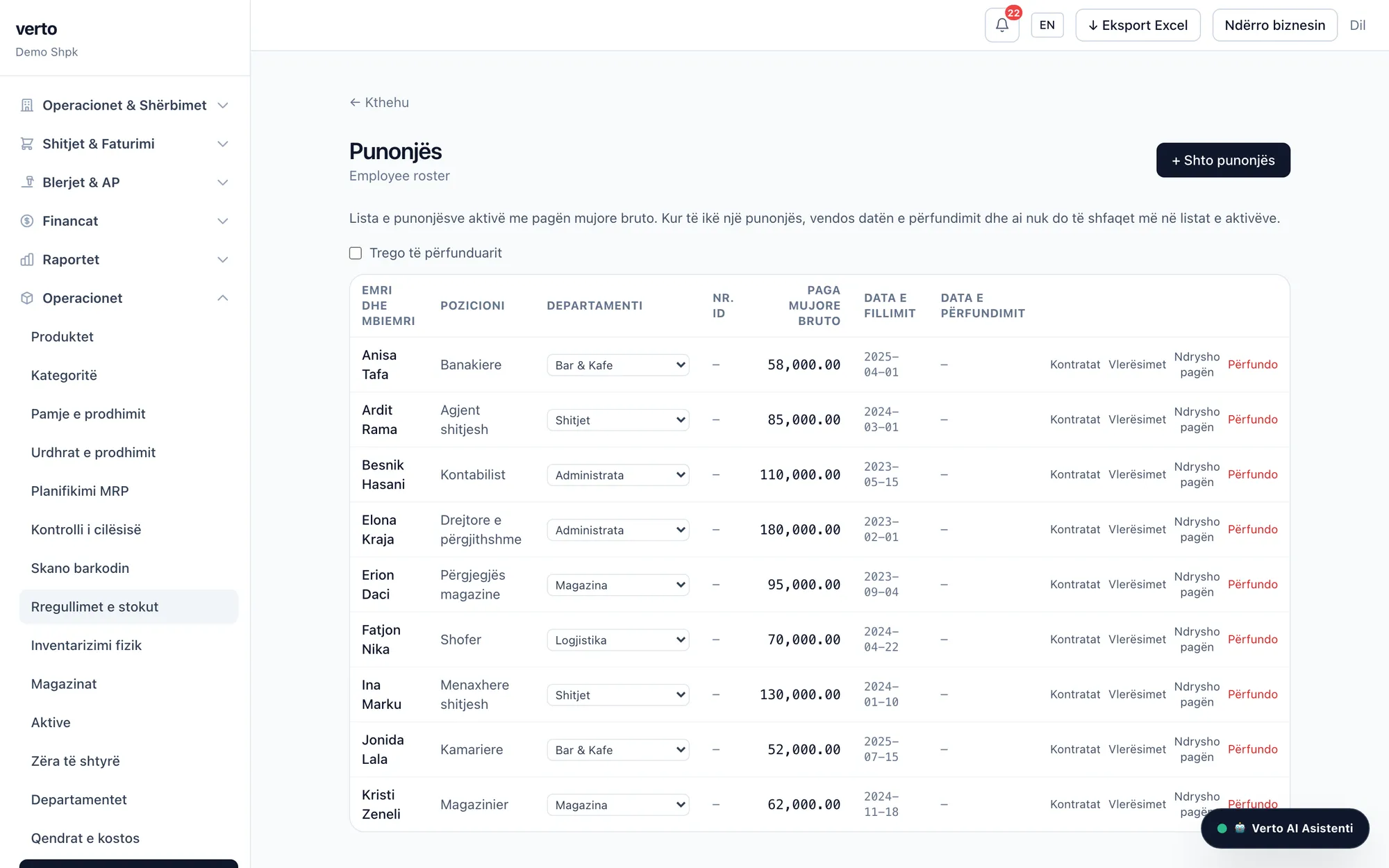Open department dropdown for Fatjon Nika

coord(618,640)
